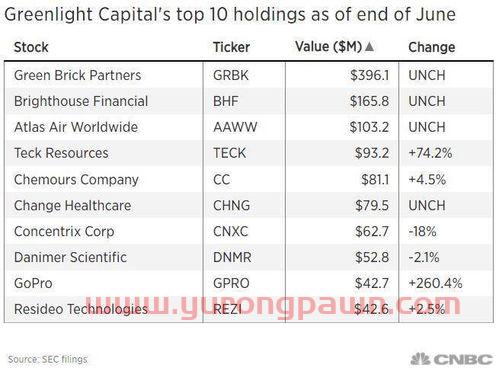Select the Brighthouse Financial stock name

[x=81, y=101]
